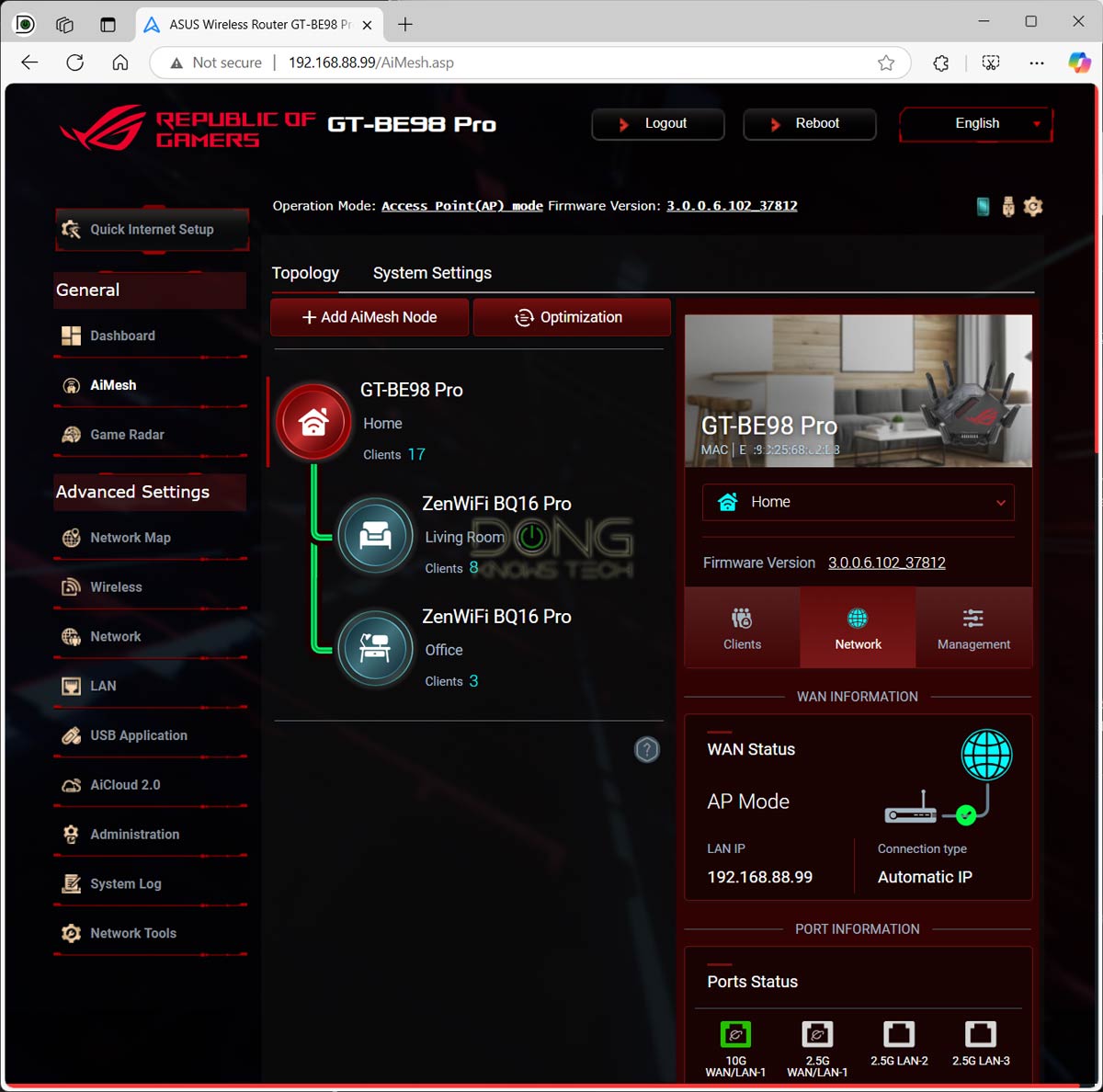The width and height of the screenshot is (1103, 1092).
Task: Click firmware version link in node panel
Action: click(x=887, y=563)
